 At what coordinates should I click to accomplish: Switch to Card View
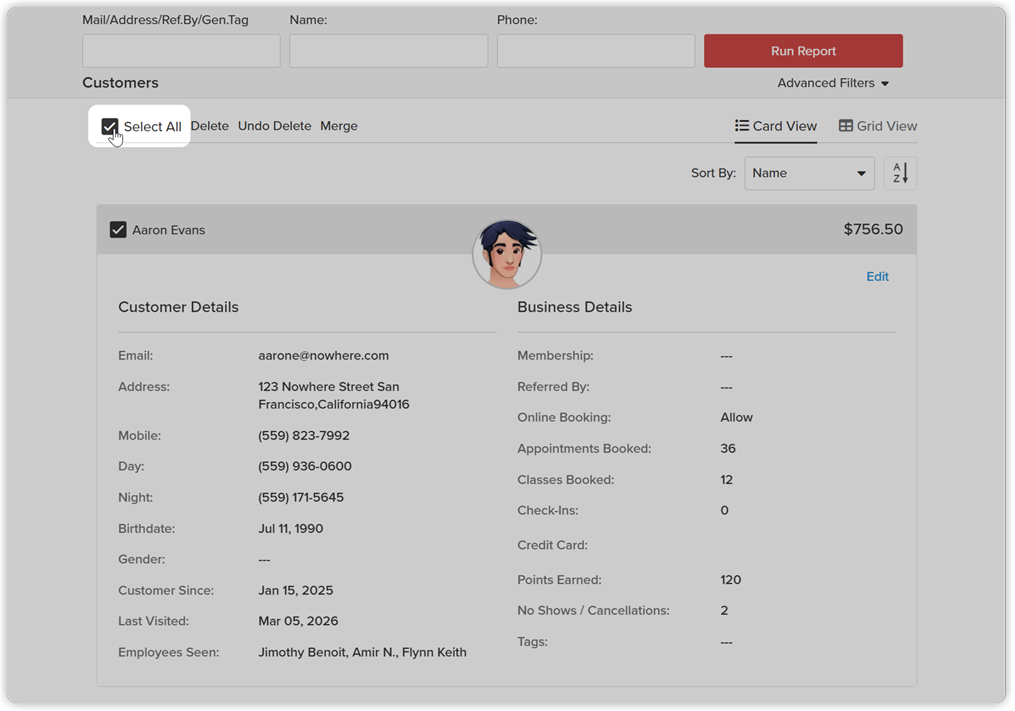pos(775,126)
